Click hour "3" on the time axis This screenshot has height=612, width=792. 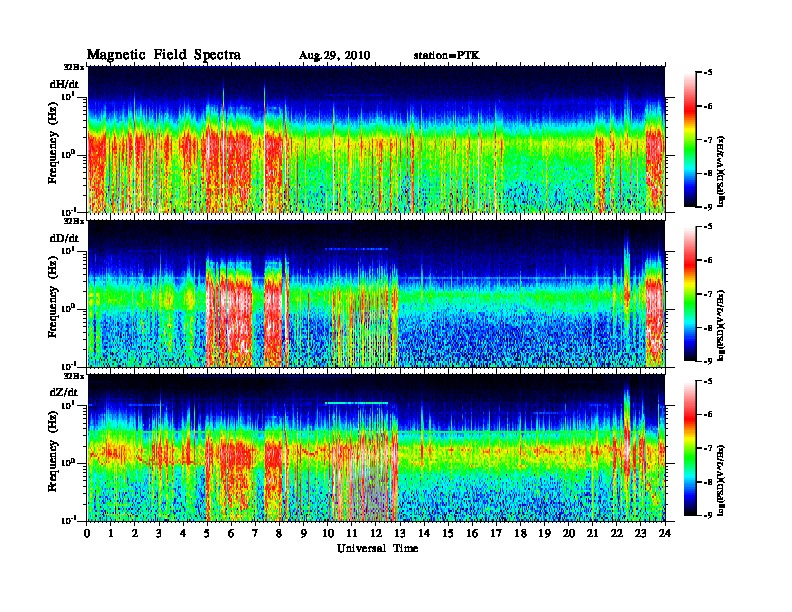[159, 533]
